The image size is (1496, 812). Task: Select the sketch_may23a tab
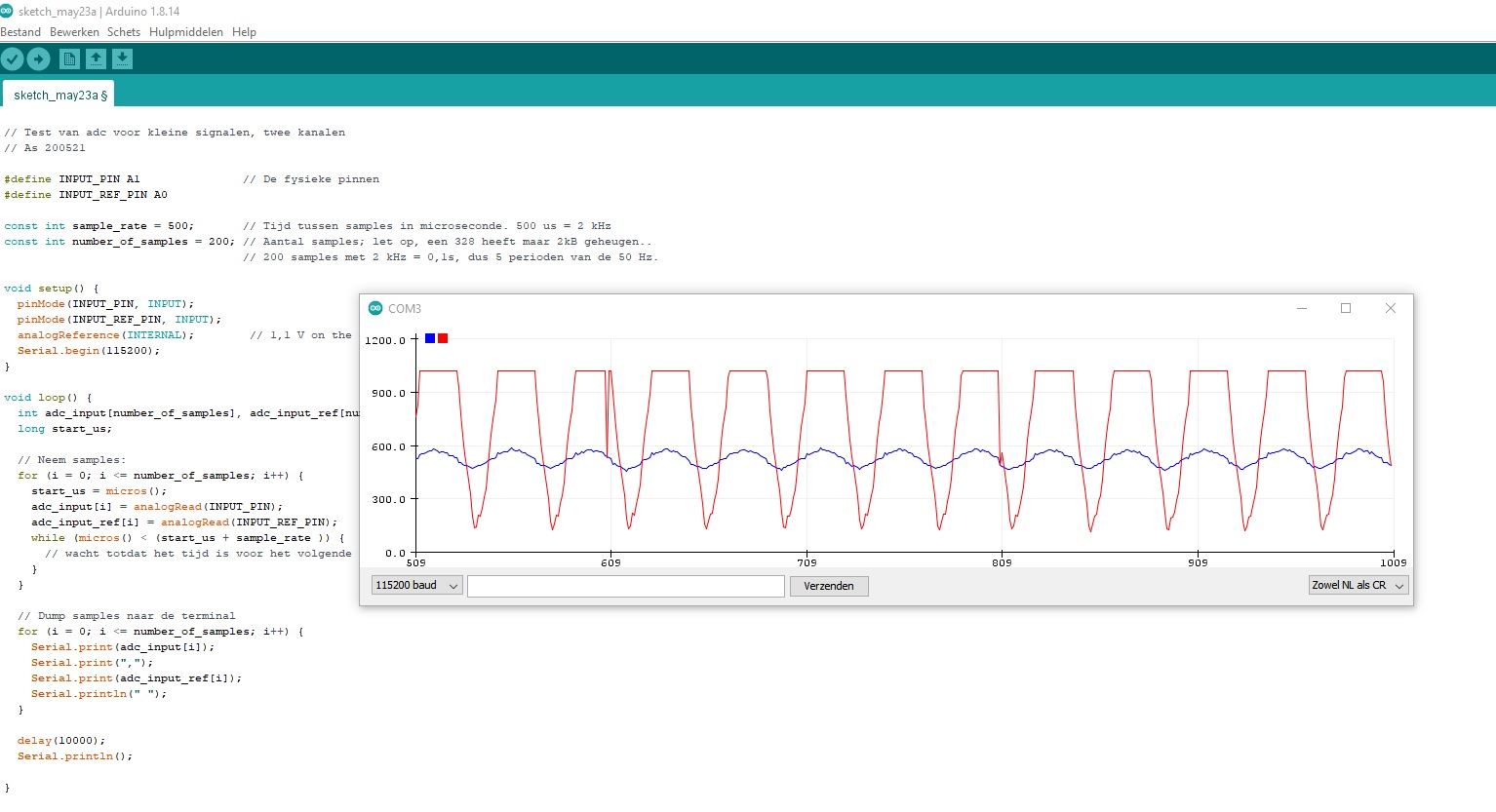[x=59, y=95]
